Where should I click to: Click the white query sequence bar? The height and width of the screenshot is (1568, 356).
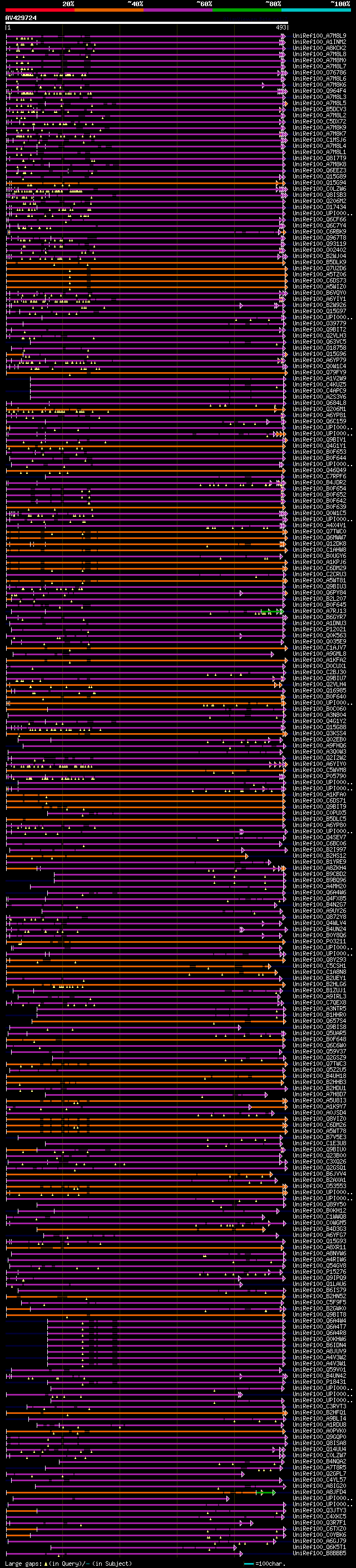[x=147, y=23]
